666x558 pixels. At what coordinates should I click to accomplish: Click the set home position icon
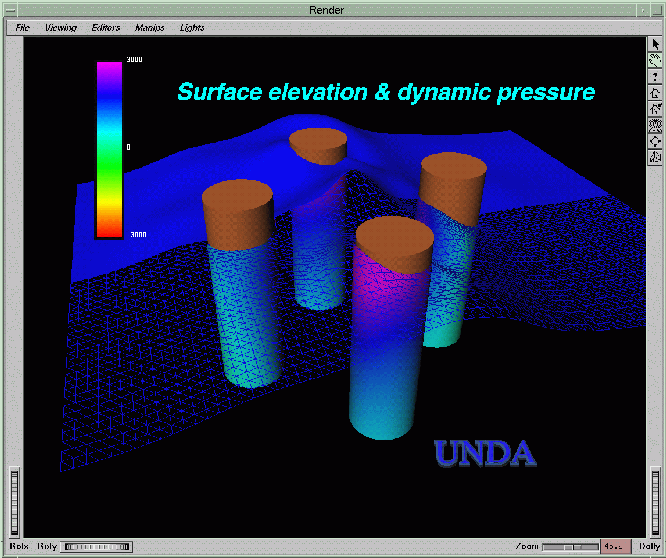coord(656,109)
